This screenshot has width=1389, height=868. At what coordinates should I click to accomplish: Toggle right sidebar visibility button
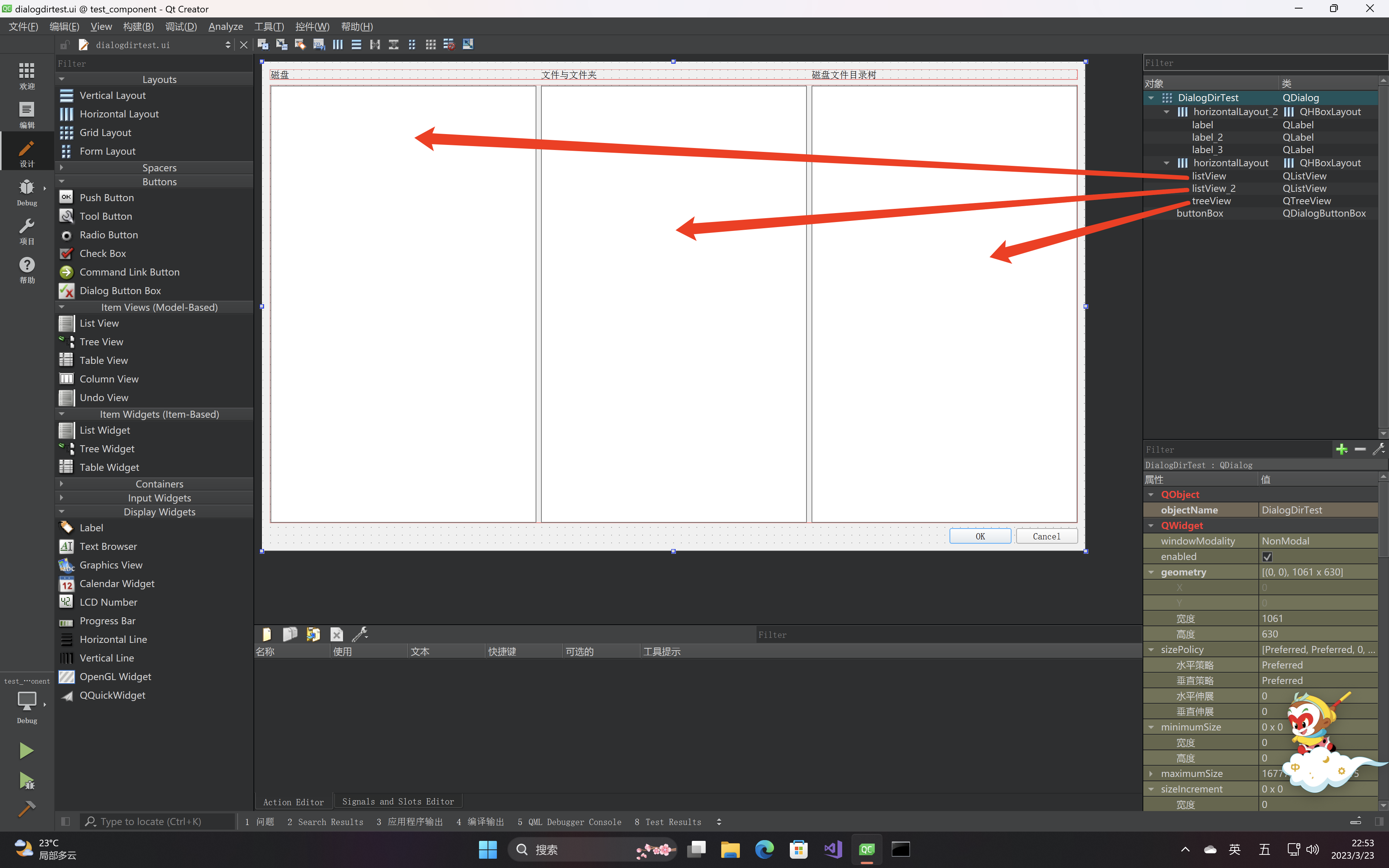1379,821
